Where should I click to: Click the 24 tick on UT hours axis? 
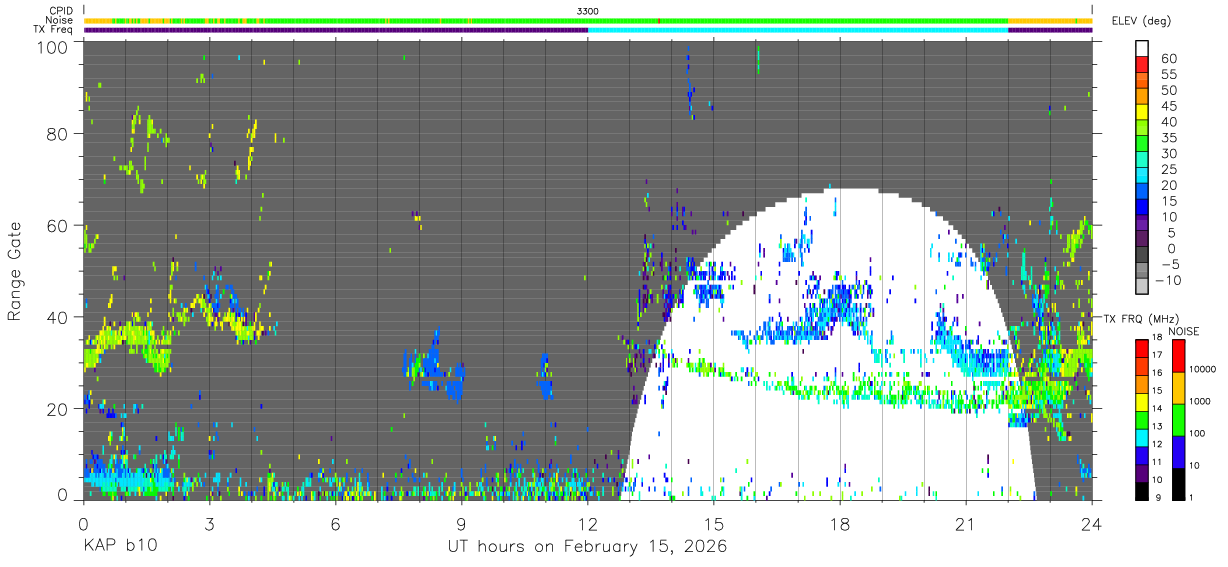1092,524
